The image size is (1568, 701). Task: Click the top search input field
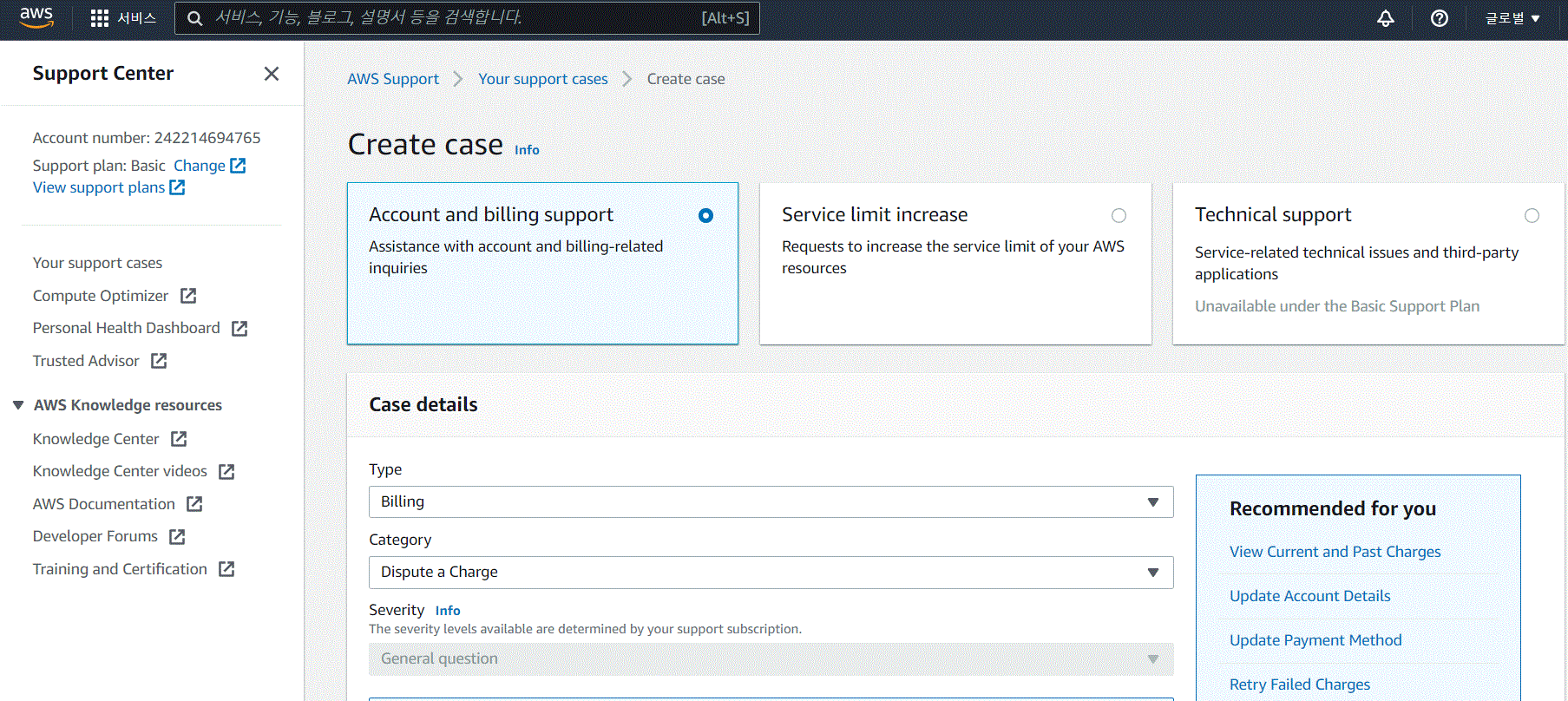coord(467,18)
